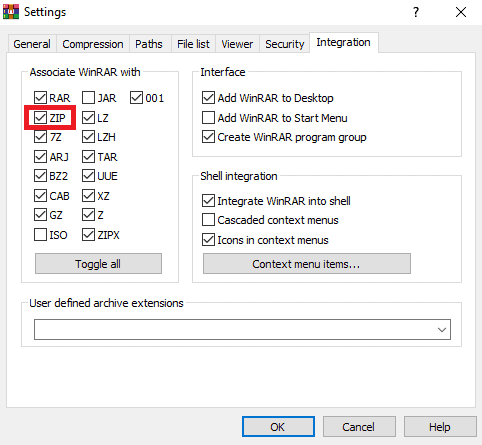Switch to the General tab
Viewport: 482px width, 445px height.
tap(32, 44)
